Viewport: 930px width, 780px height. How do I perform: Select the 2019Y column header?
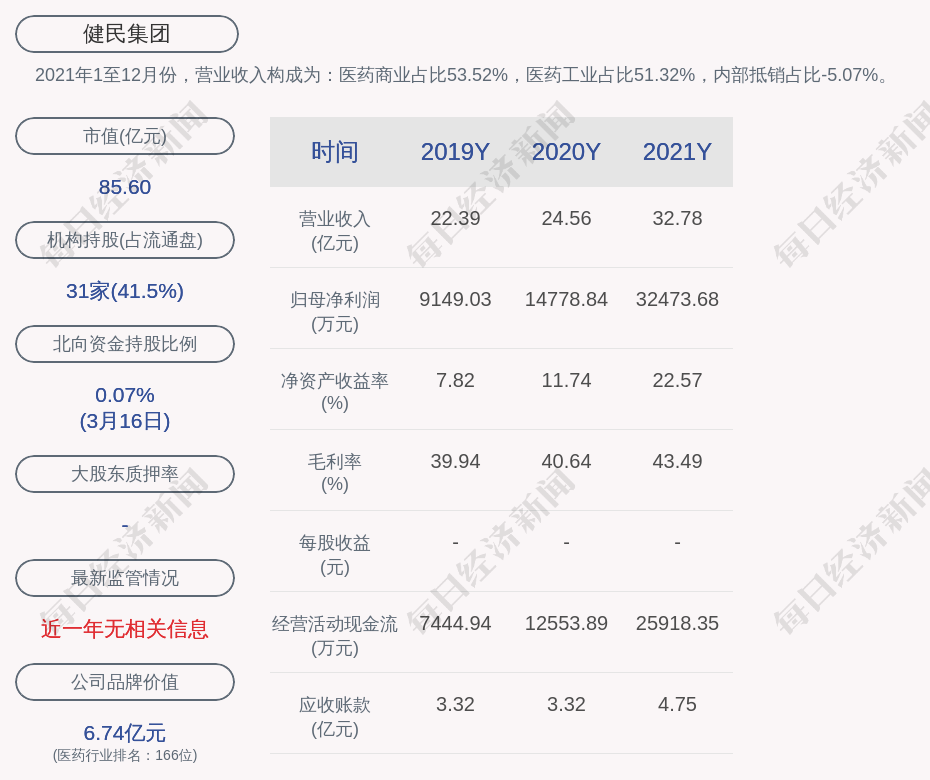point(455,152)
